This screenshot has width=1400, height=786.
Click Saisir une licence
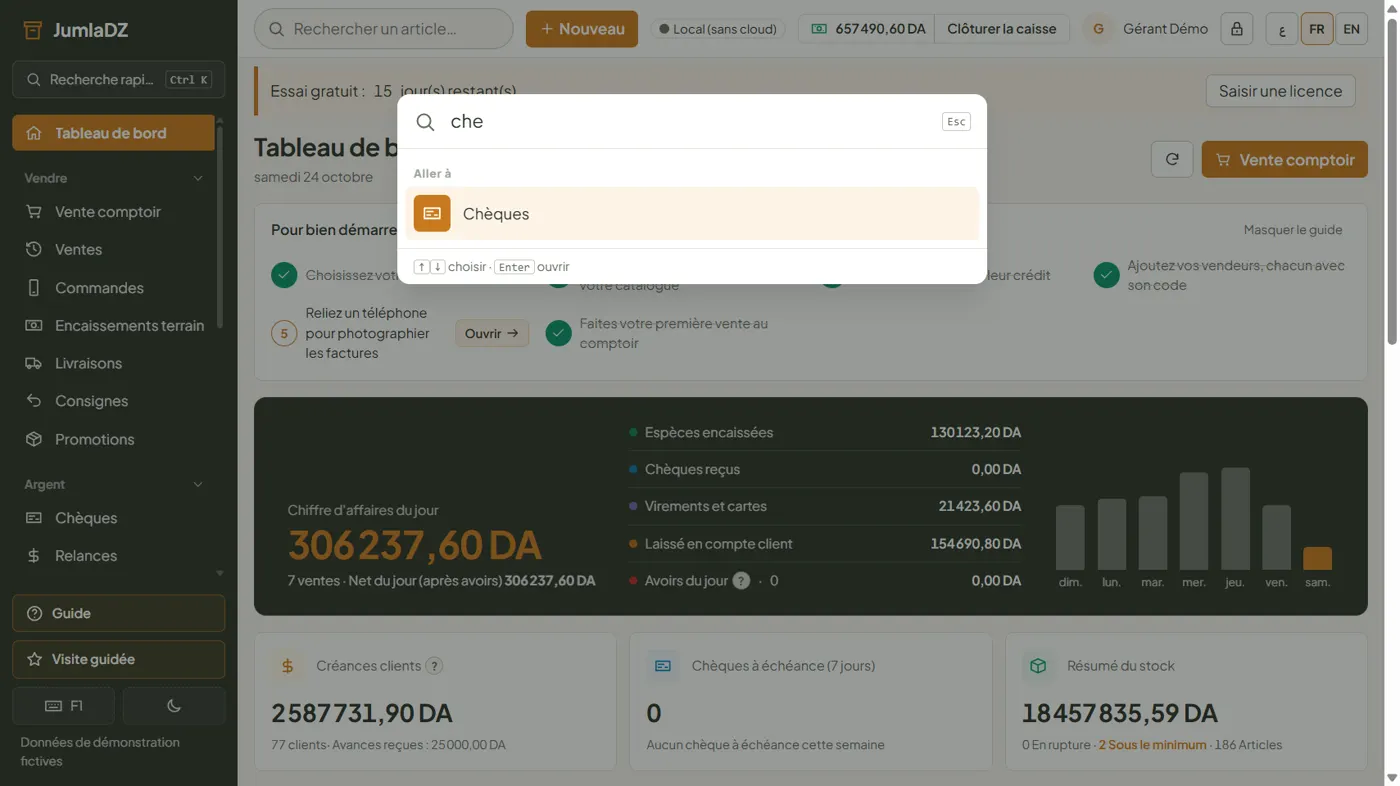pyautogui.click(x=1281, y=91)
